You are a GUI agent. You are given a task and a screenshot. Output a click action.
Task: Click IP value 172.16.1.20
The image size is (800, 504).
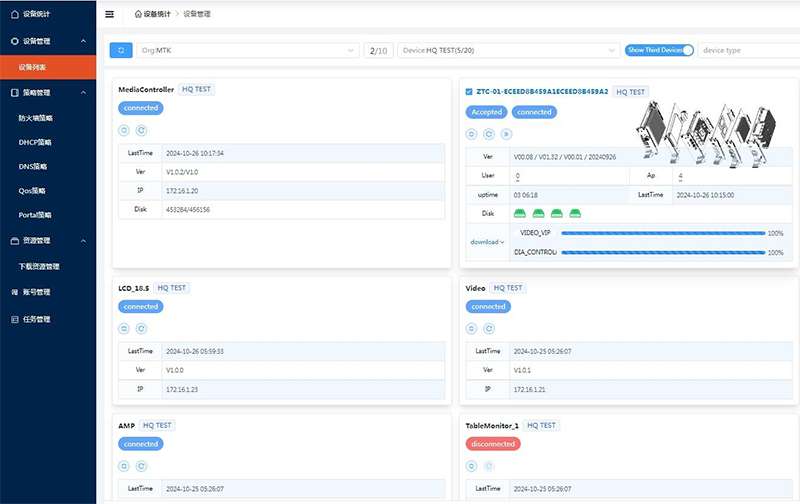tap(182, 191)
